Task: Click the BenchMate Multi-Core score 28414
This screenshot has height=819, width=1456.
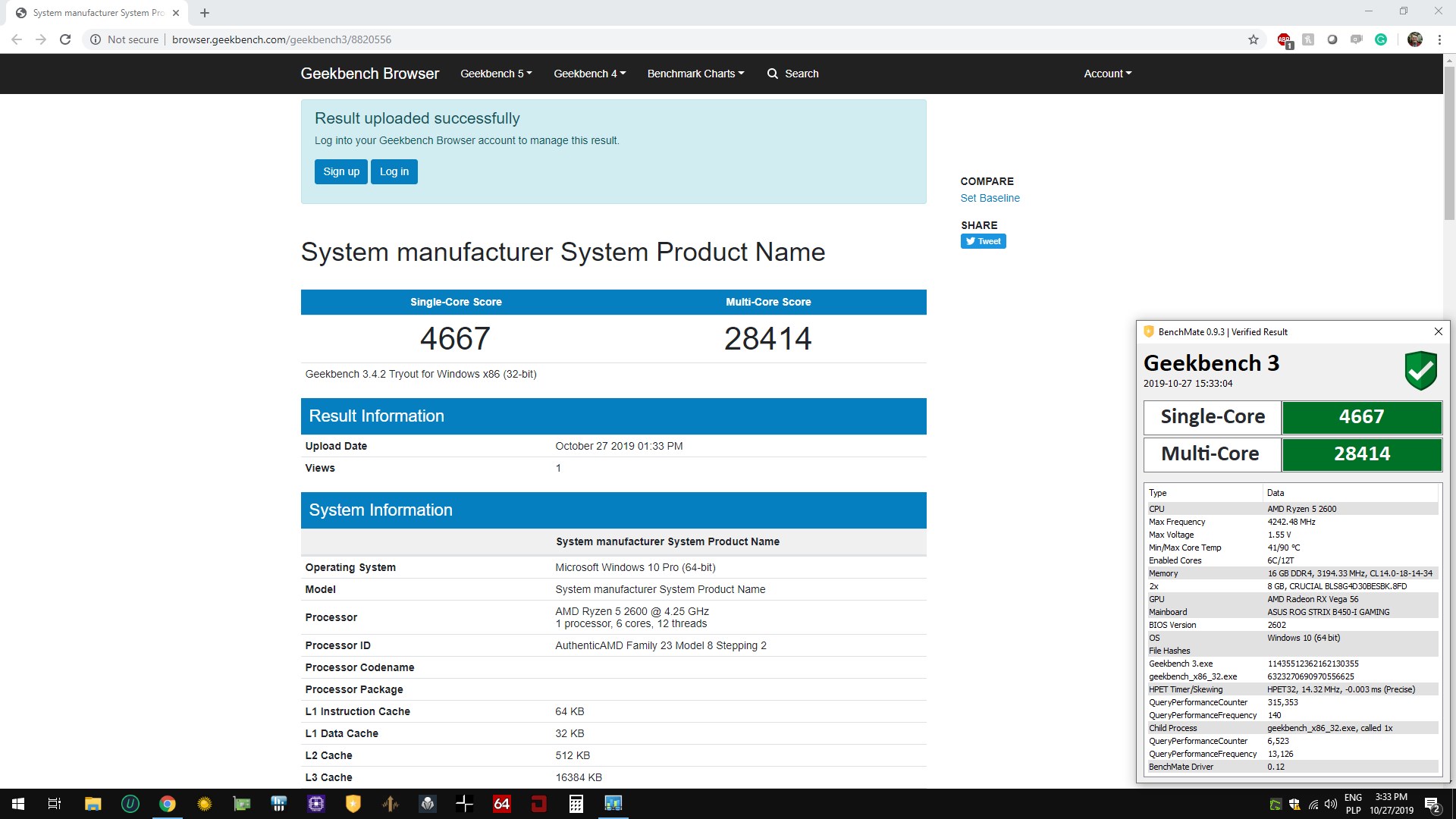Action: [x=1361, y=454]
